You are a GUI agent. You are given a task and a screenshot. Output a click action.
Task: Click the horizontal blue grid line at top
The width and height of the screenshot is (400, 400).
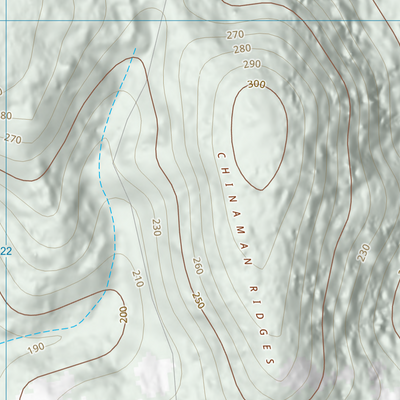pyautogui.click(x=200, y=20)
